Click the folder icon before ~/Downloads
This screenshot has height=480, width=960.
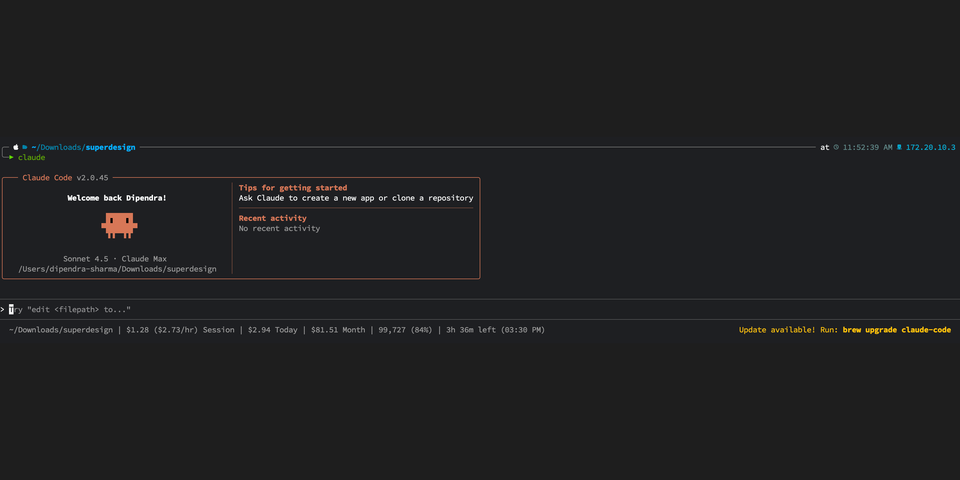tap(25, 148)
